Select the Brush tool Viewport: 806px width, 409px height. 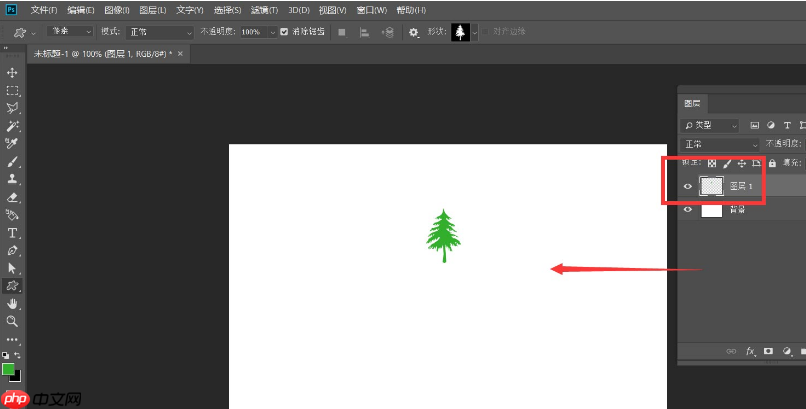(12, 162)
